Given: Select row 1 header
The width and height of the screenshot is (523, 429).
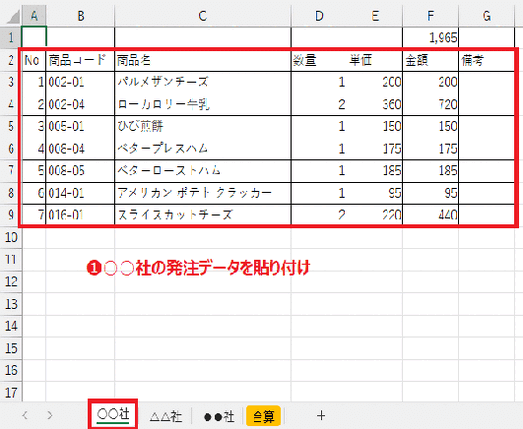Looking at the screenshot, I should click(x=11, y=37).
